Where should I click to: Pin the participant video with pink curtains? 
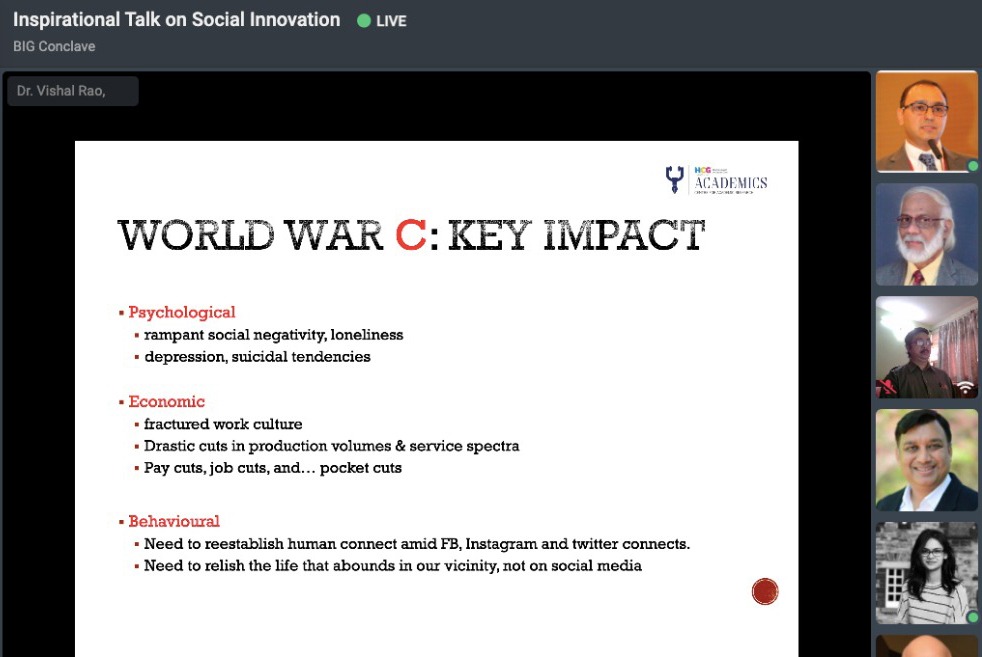926,347
